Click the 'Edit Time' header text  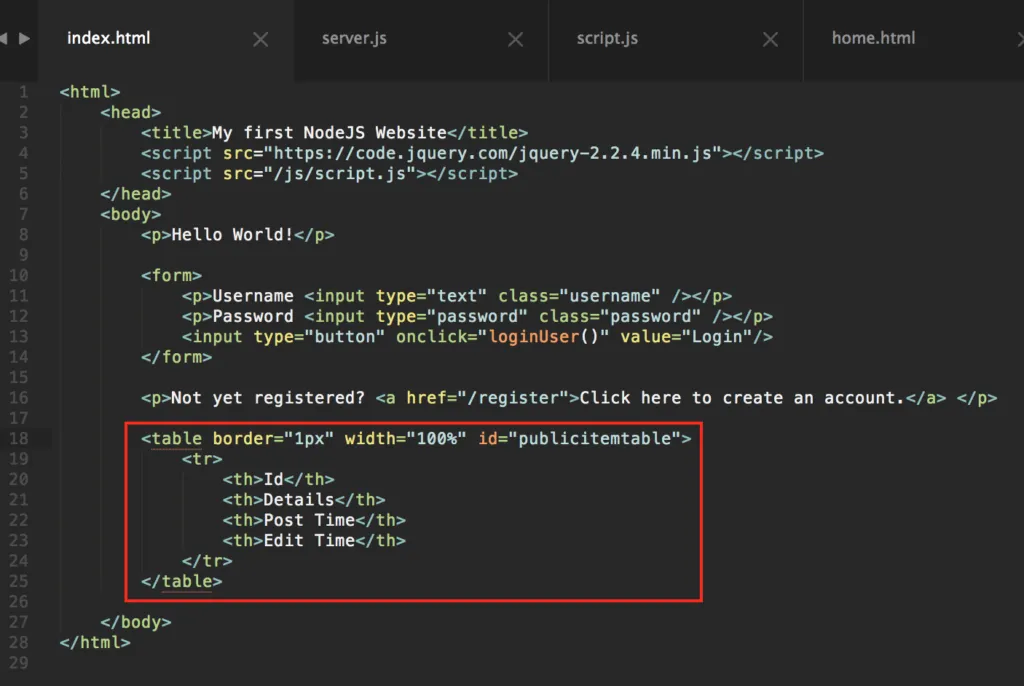tap(309, 540)
